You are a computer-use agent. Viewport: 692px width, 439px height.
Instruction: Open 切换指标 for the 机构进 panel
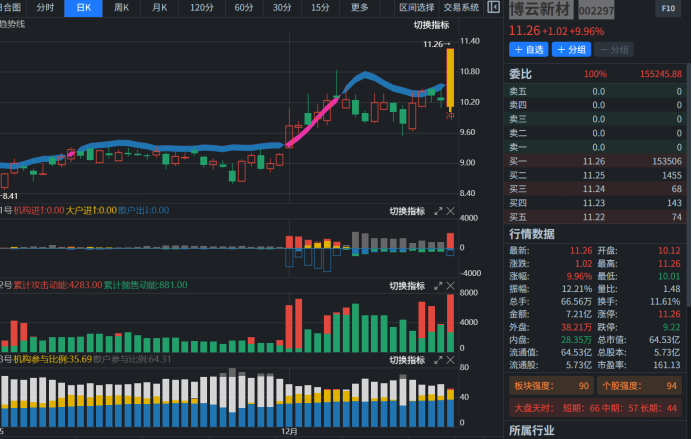(x=406, y=211)
